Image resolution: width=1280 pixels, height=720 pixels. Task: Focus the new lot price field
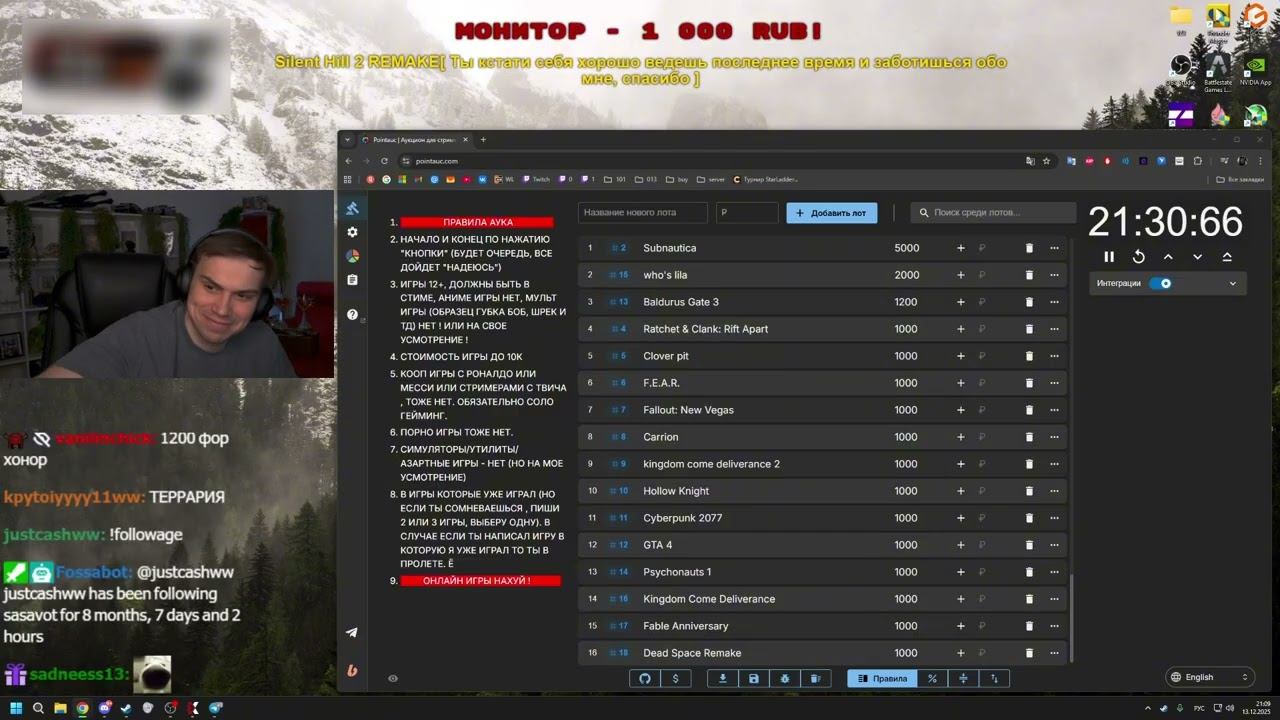pyautogui.click(x=747, y=213)
